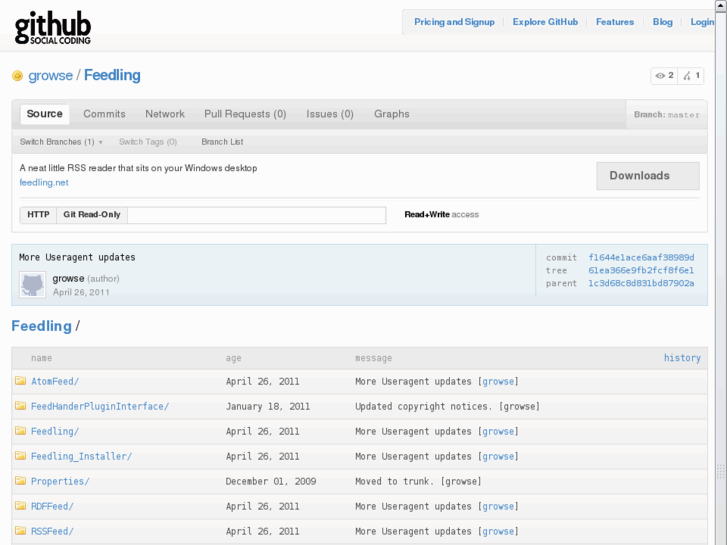Click growse link in AtomFeed commit message

point(498,381)
